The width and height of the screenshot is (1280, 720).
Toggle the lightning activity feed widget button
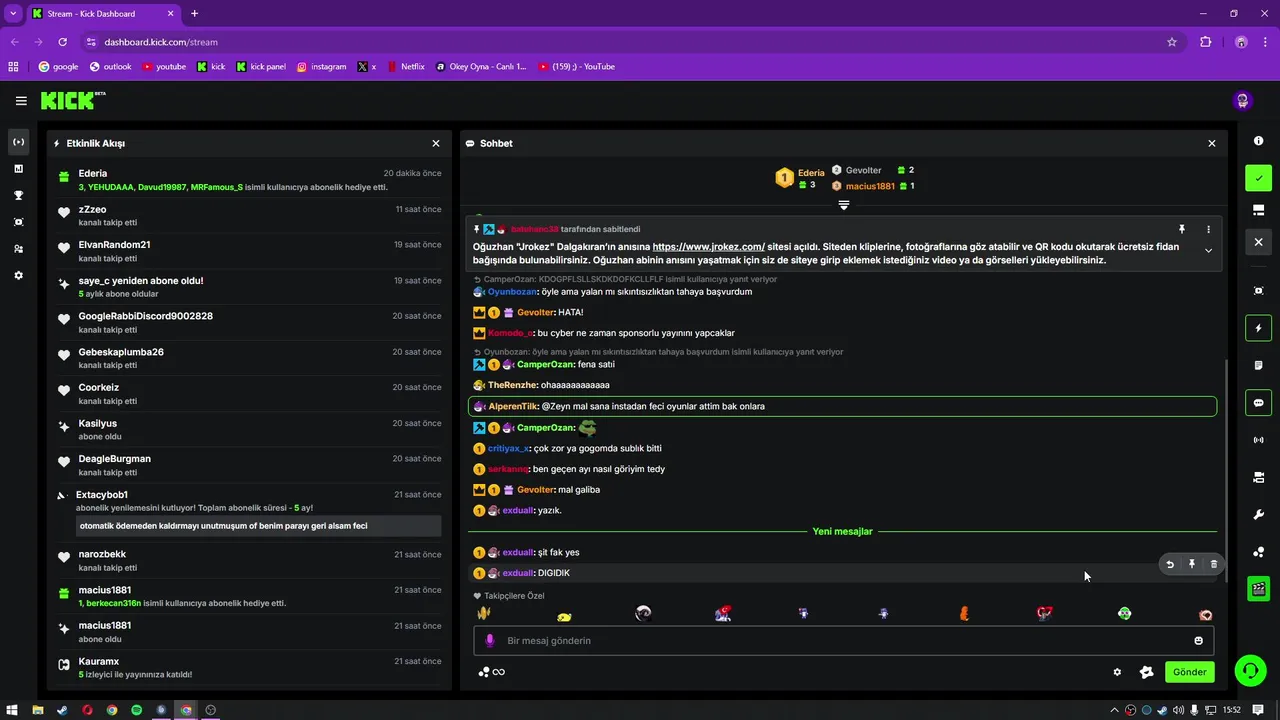point(1258,328)
